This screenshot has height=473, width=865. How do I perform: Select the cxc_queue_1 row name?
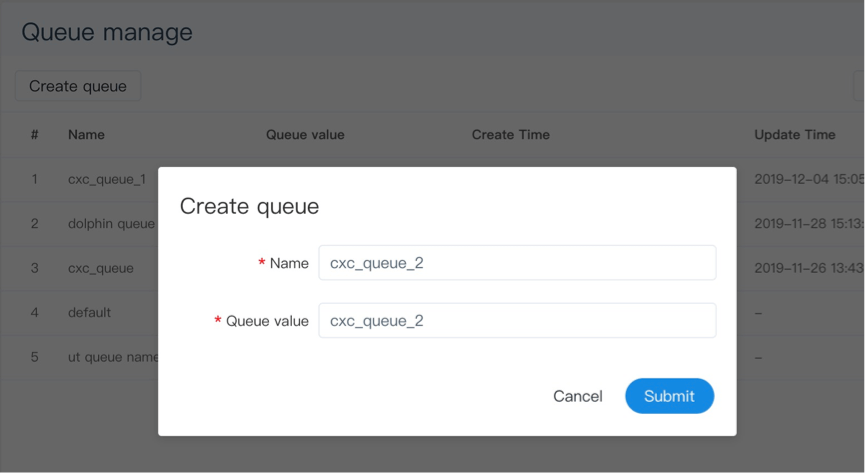pyautogui.click(x=107, y=180)
